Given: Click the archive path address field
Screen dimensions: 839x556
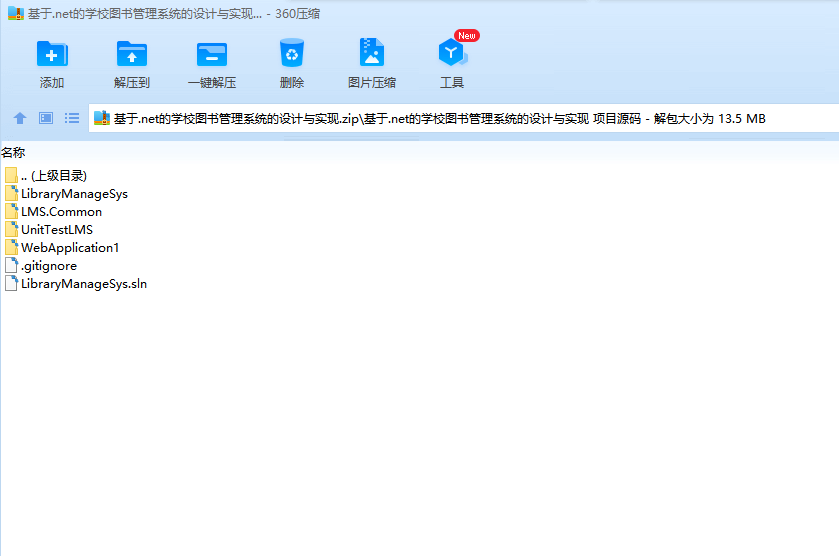Looking at the screenshot, I should pos(463,118).
